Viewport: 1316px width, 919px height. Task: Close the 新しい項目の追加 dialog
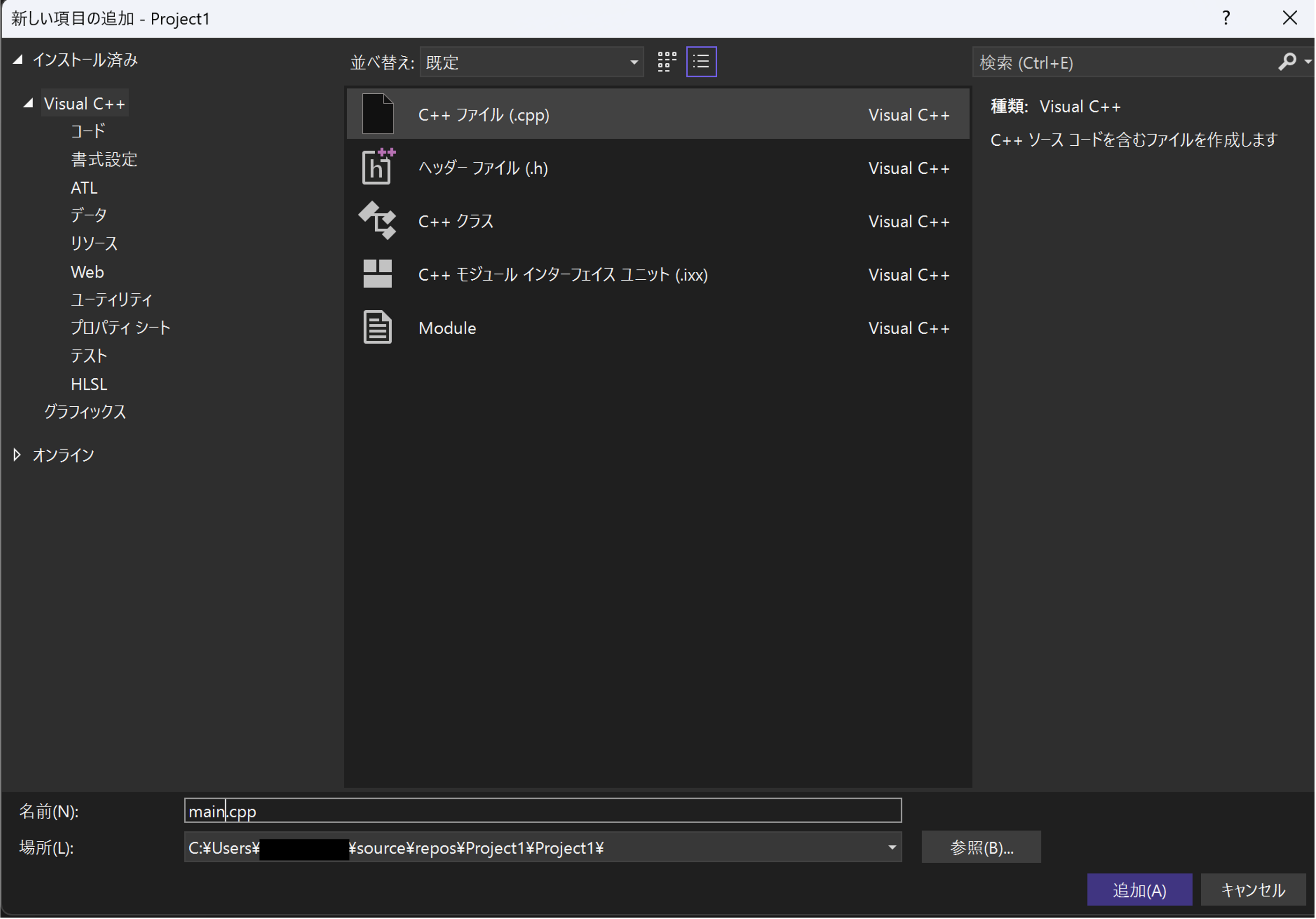point(1290,18)
